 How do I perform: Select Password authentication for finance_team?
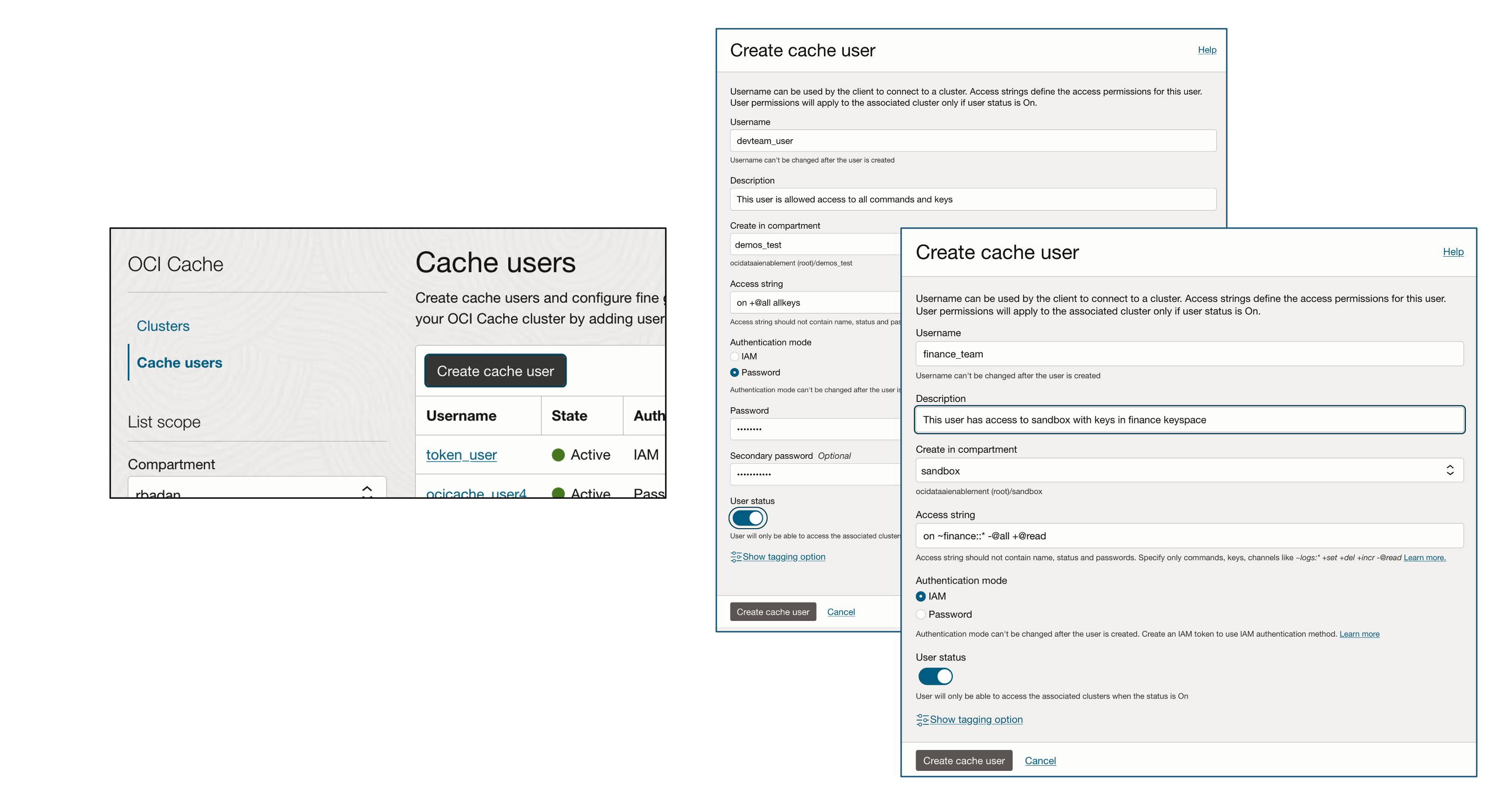[921, 614]
